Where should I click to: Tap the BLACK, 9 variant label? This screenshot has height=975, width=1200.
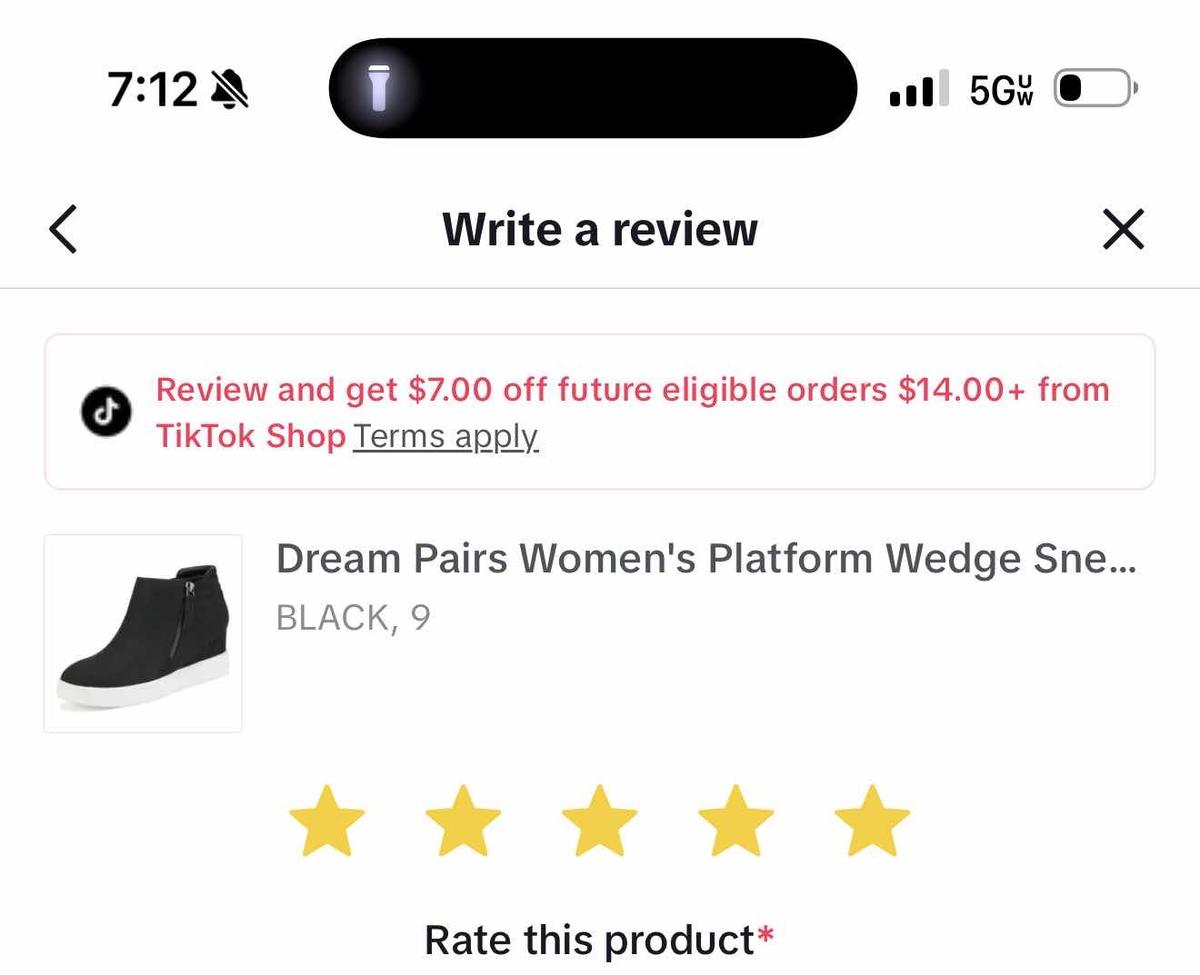click(x=352, y=617)
